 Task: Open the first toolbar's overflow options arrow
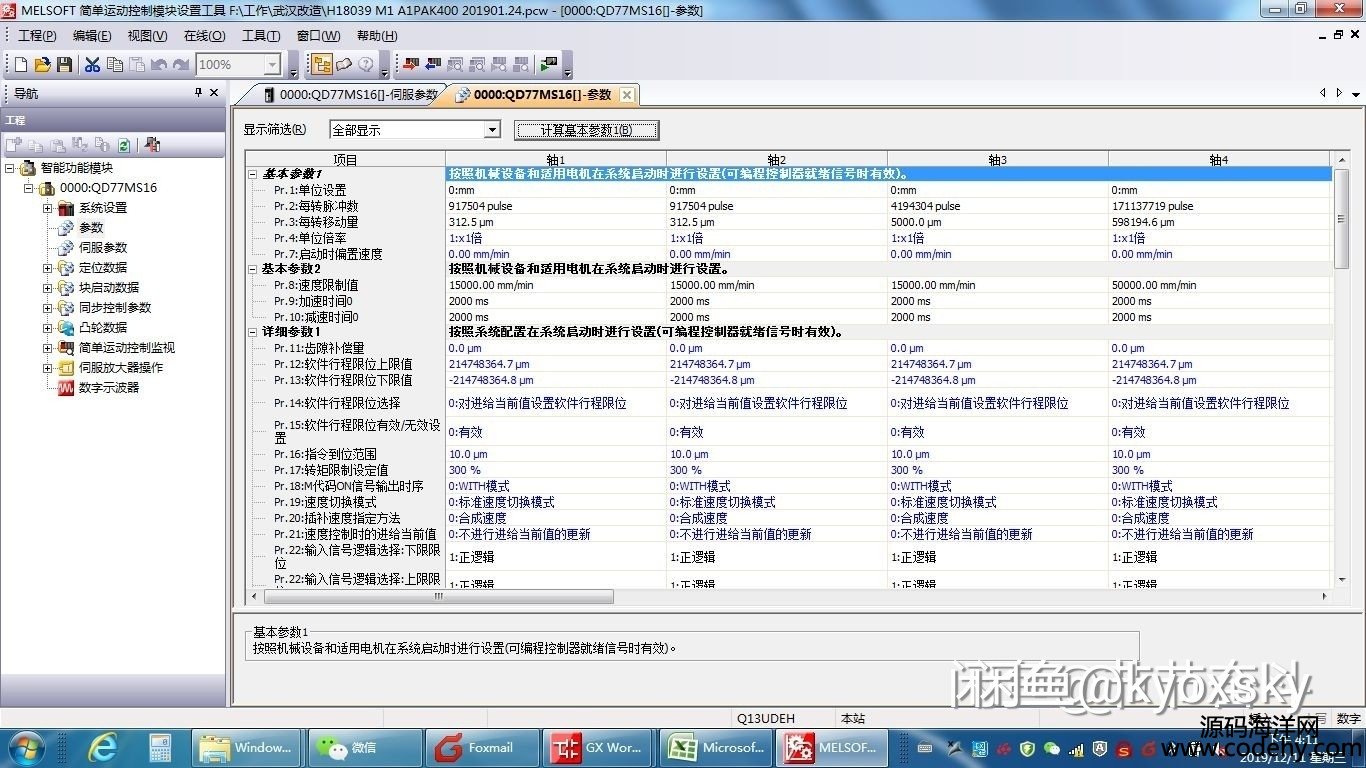pos(293,66)
